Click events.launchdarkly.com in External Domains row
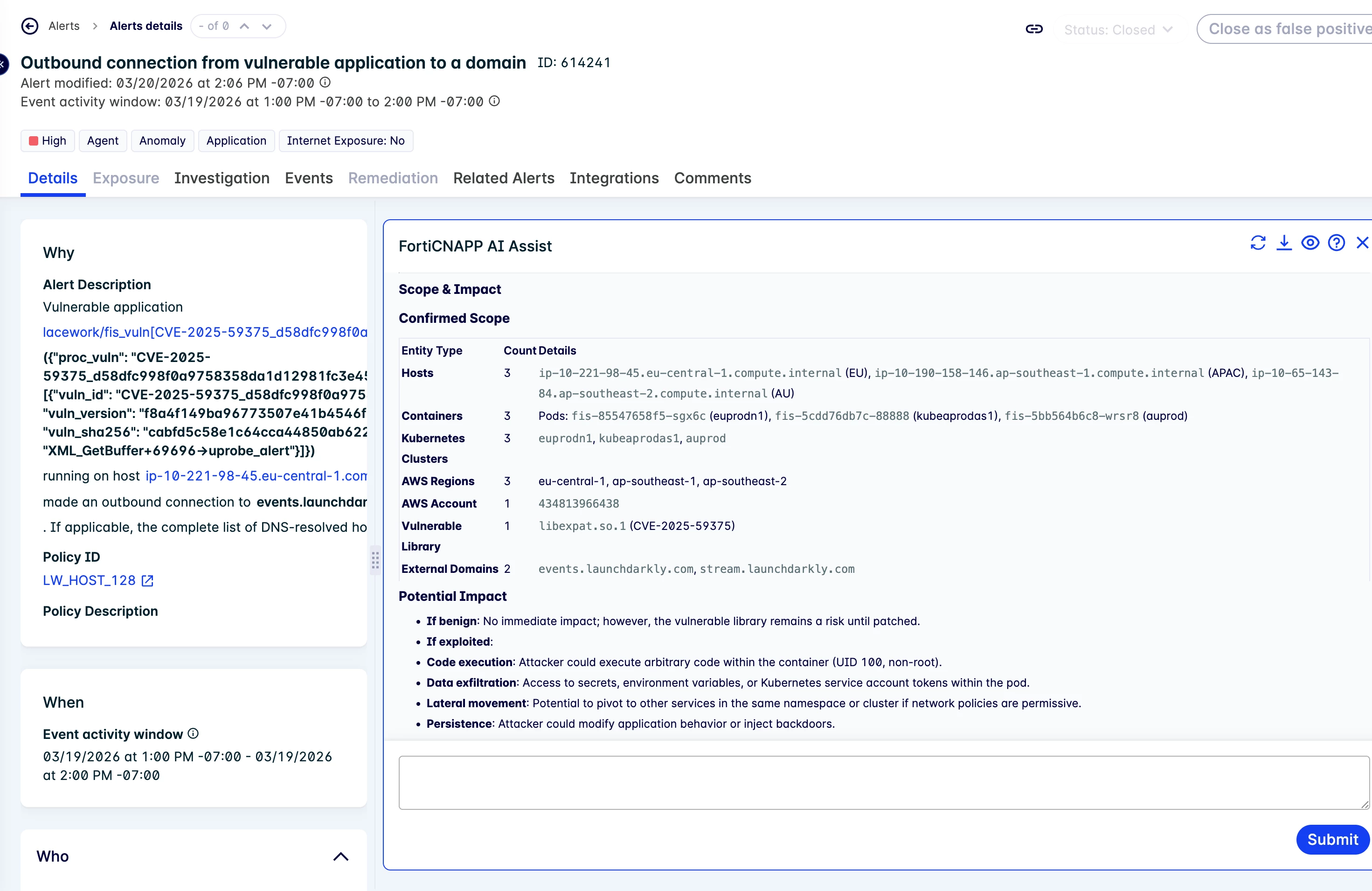Screen dimensions: 1372x891 tap(616, 569)
